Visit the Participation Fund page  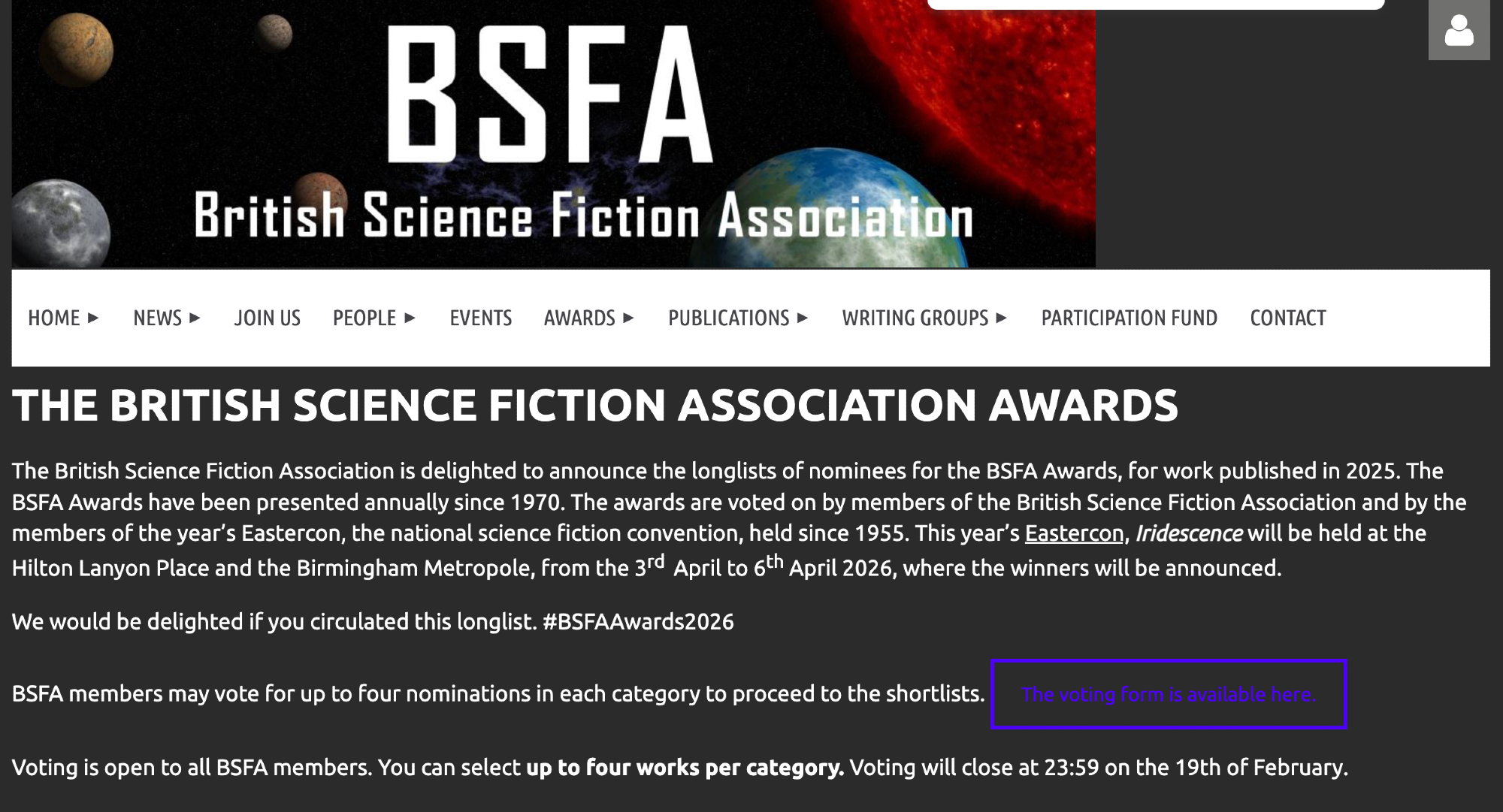click(x=1129, y=318)
